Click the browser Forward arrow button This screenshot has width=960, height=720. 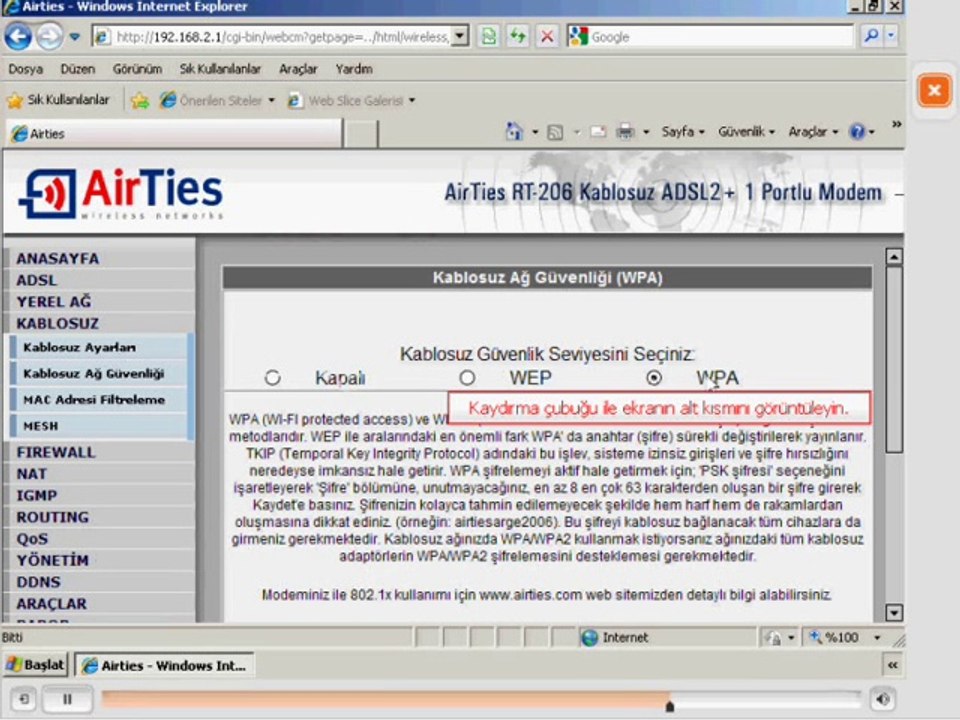50,37
